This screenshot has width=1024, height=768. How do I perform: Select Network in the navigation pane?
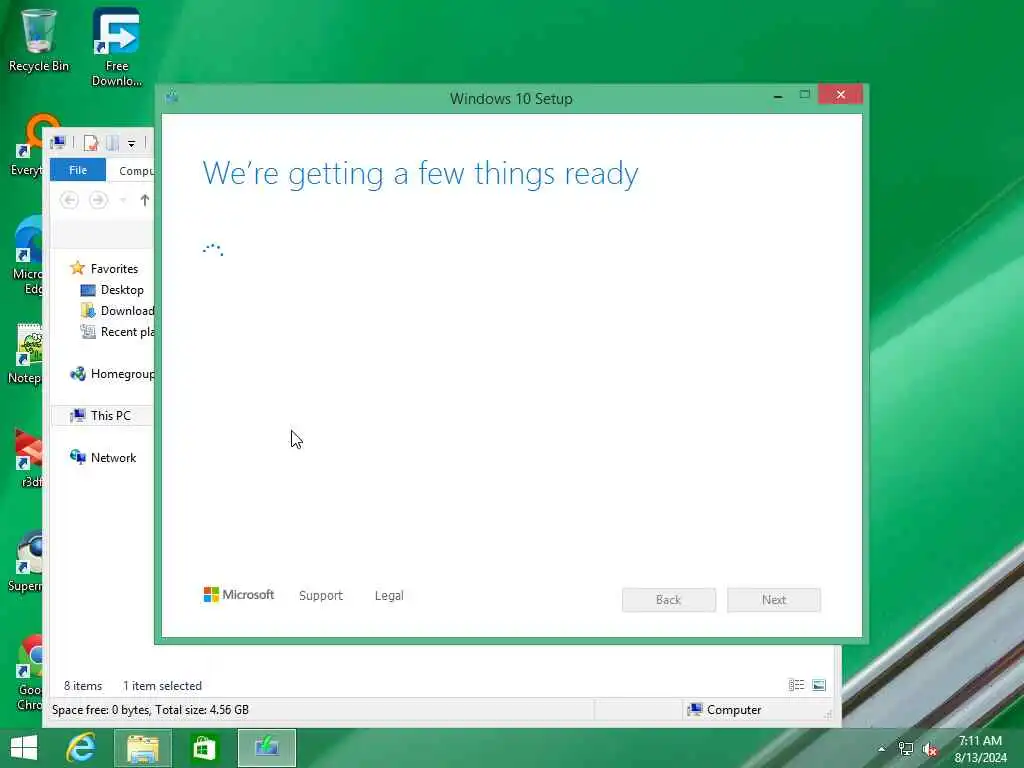[x=103, y=457]
